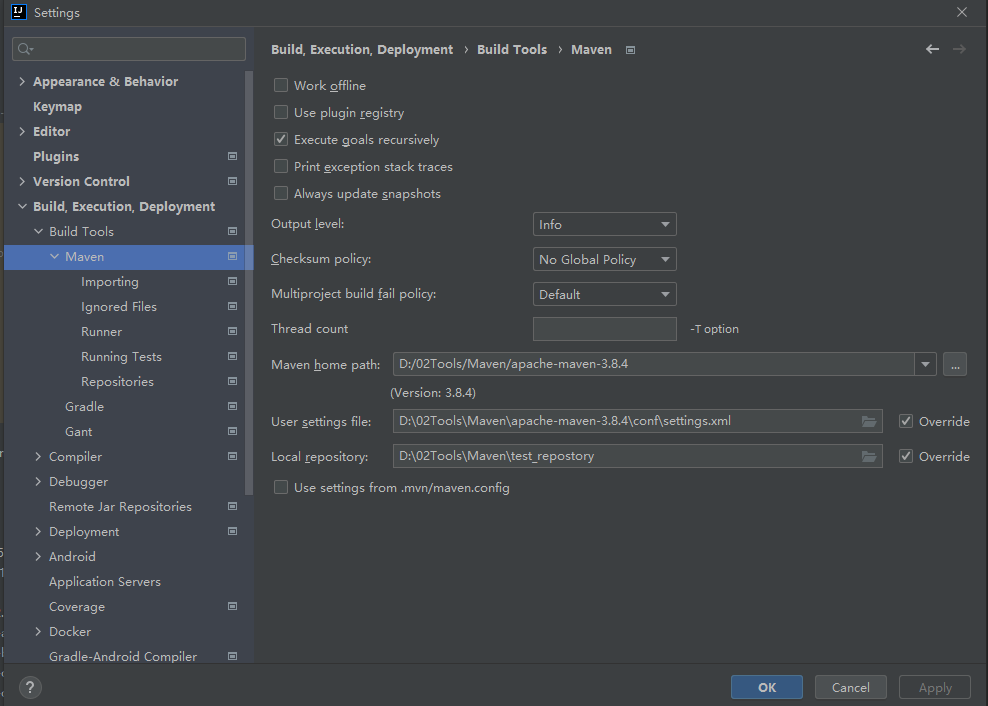Navigate back with the left arrow
Screen dimensions: 988x706
pos(933,49)
